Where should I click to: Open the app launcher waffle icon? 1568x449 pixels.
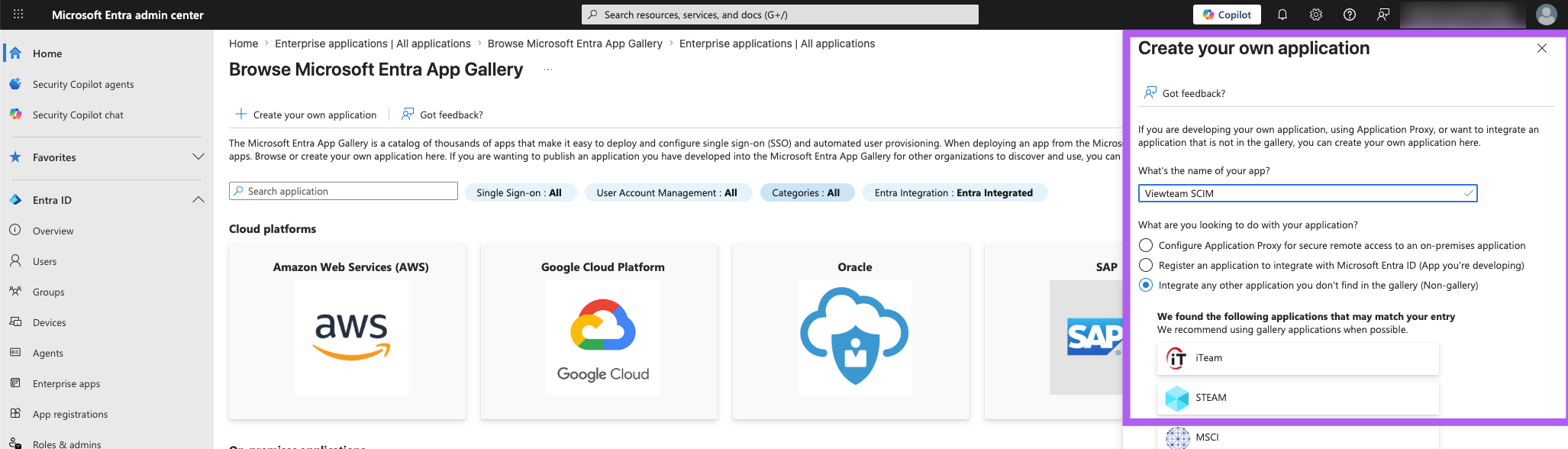(18, 15)
